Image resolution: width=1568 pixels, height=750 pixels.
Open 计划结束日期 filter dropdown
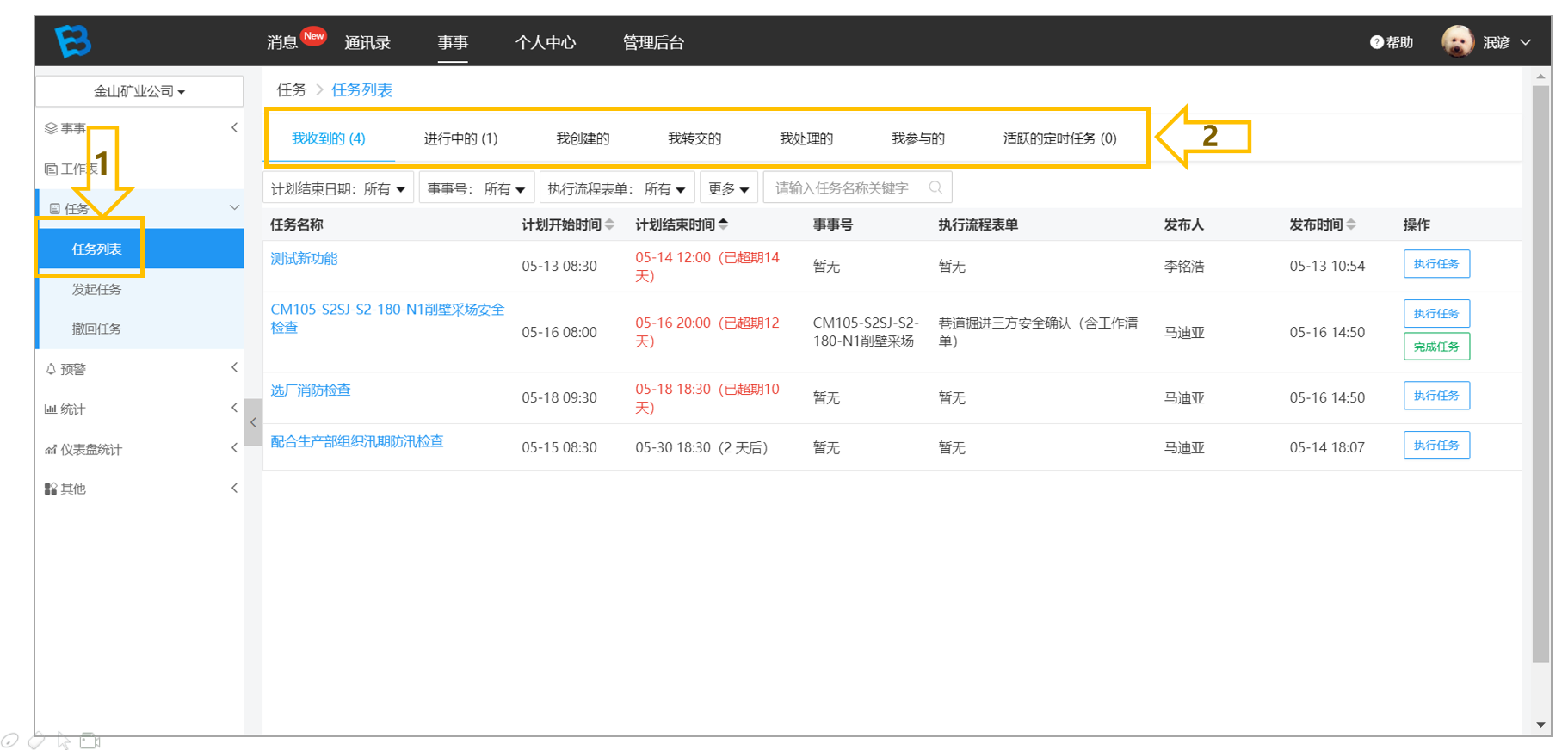pyautogui.click(x=338, y=188)
